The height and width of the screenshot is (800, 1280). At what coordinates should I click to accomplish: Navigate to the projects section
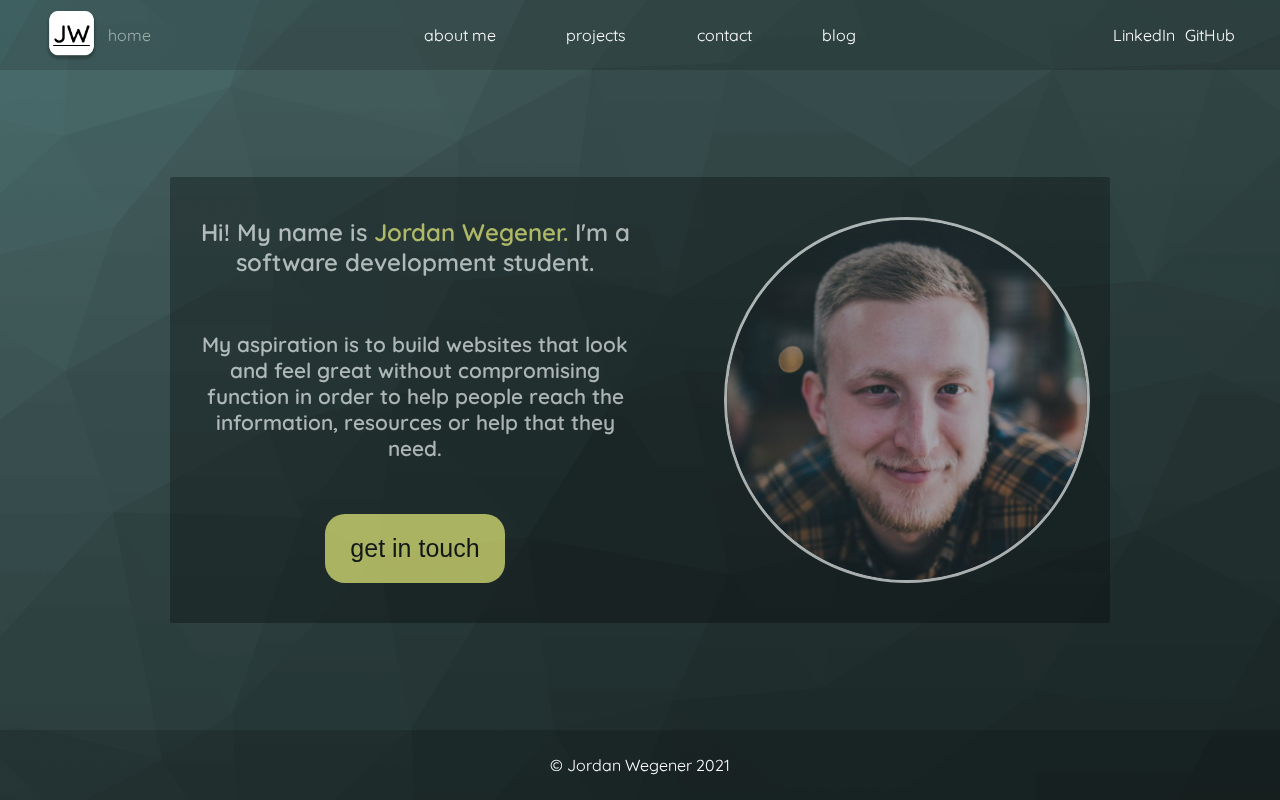(x=596, y=36)
